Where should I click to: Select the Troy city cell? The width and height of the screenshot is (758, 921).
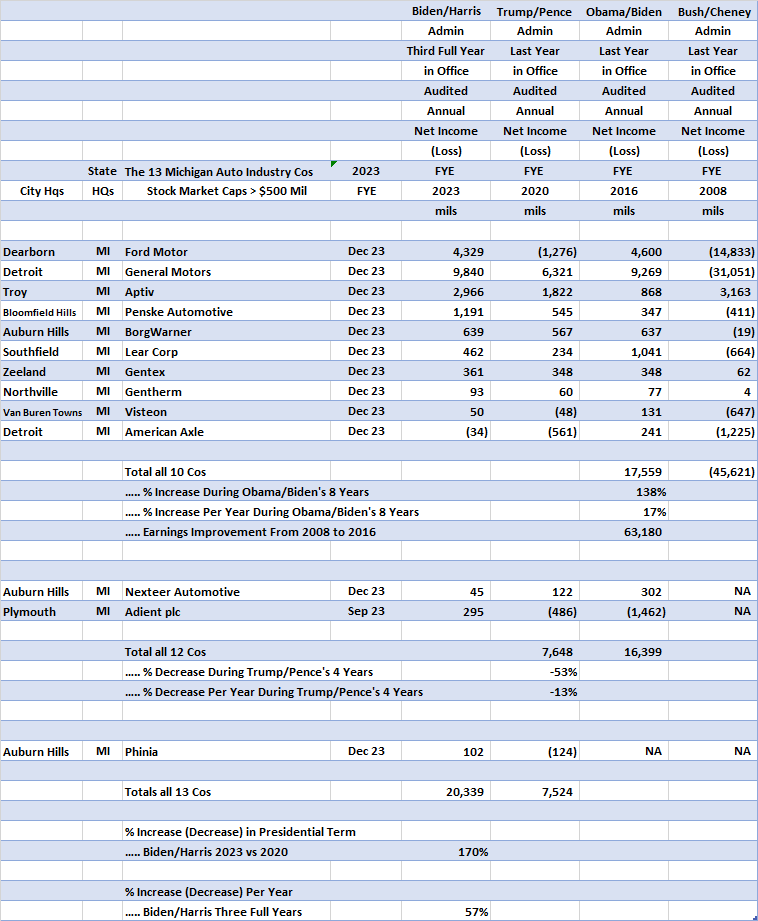(x=42, y=291)
